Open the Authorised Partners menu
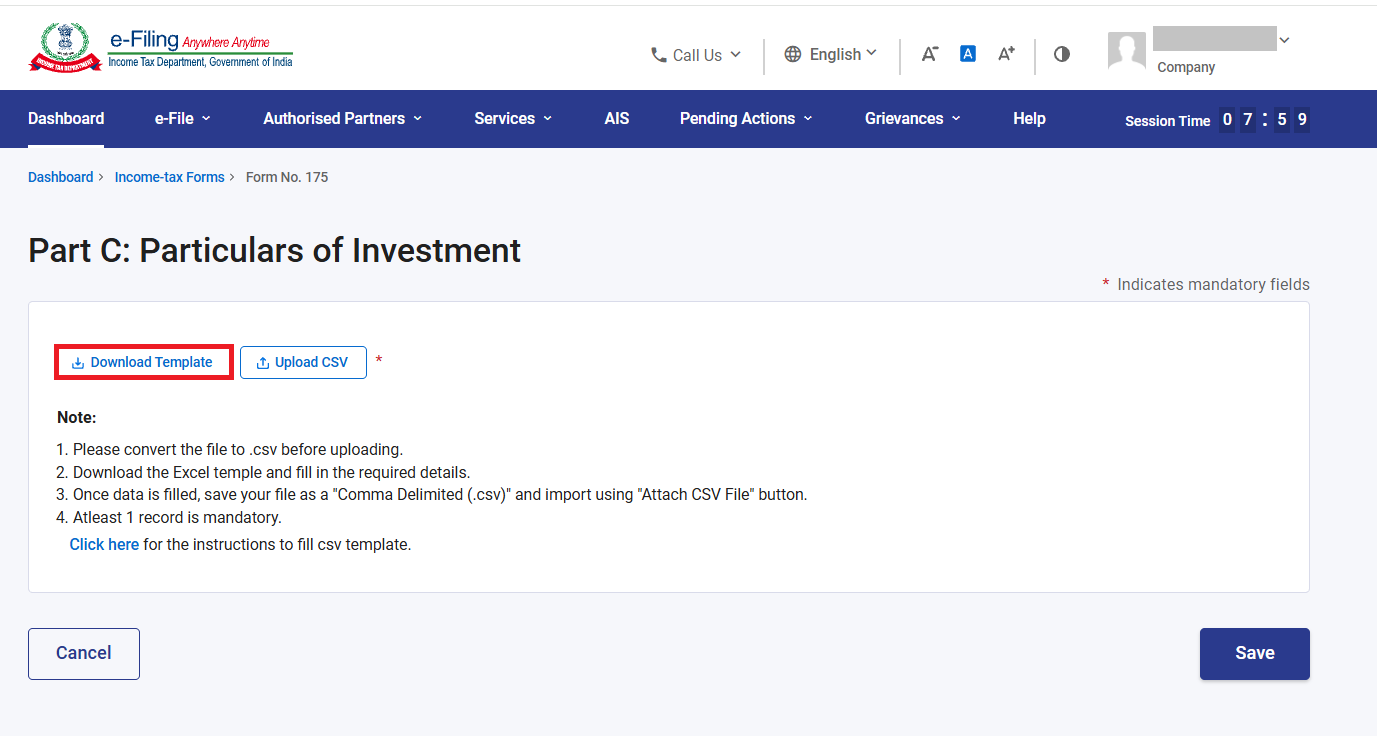This screenshot has height=736, width=1377. coord(343,118)
